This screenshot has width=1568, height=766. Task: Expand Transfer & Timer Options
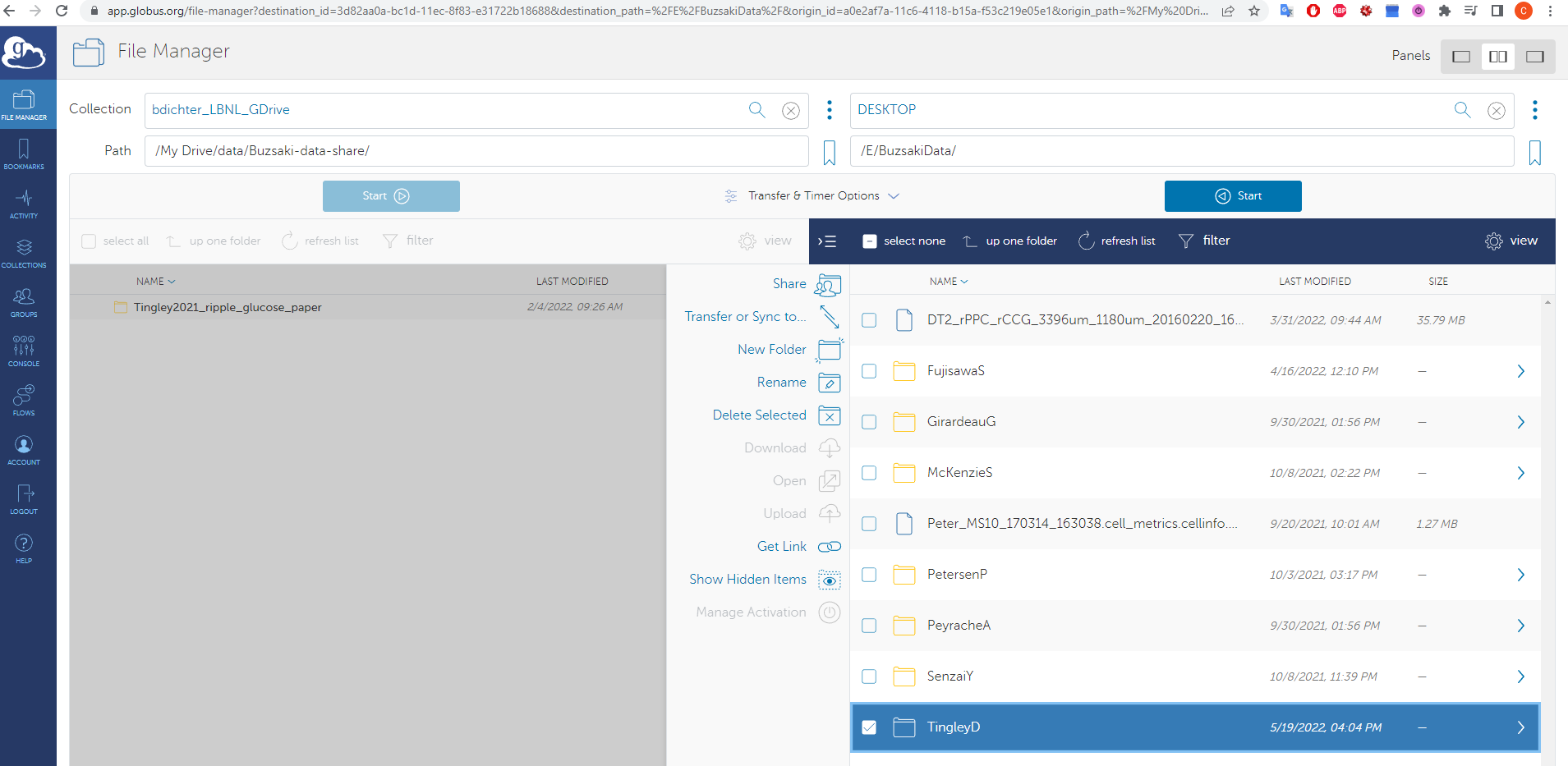(812, 196)
